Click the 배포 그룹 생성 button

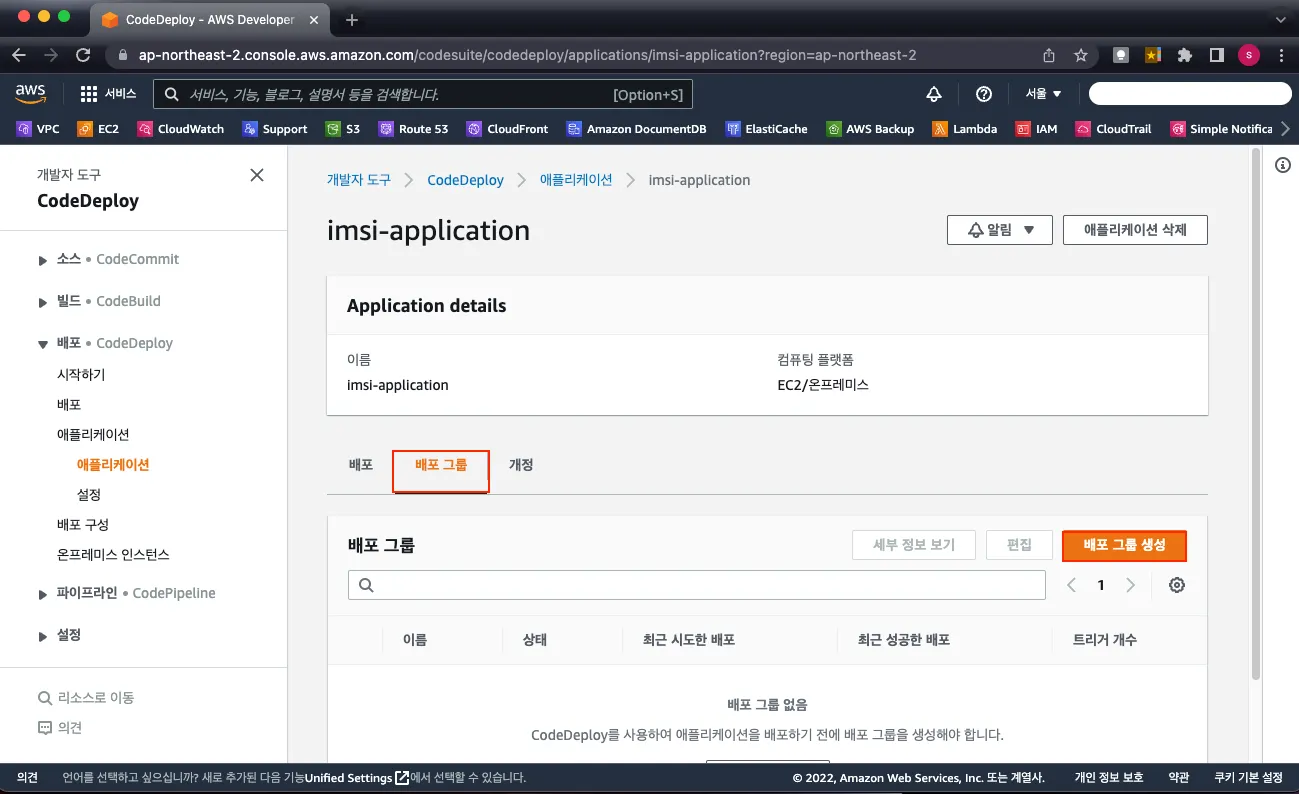point(1124,545)
